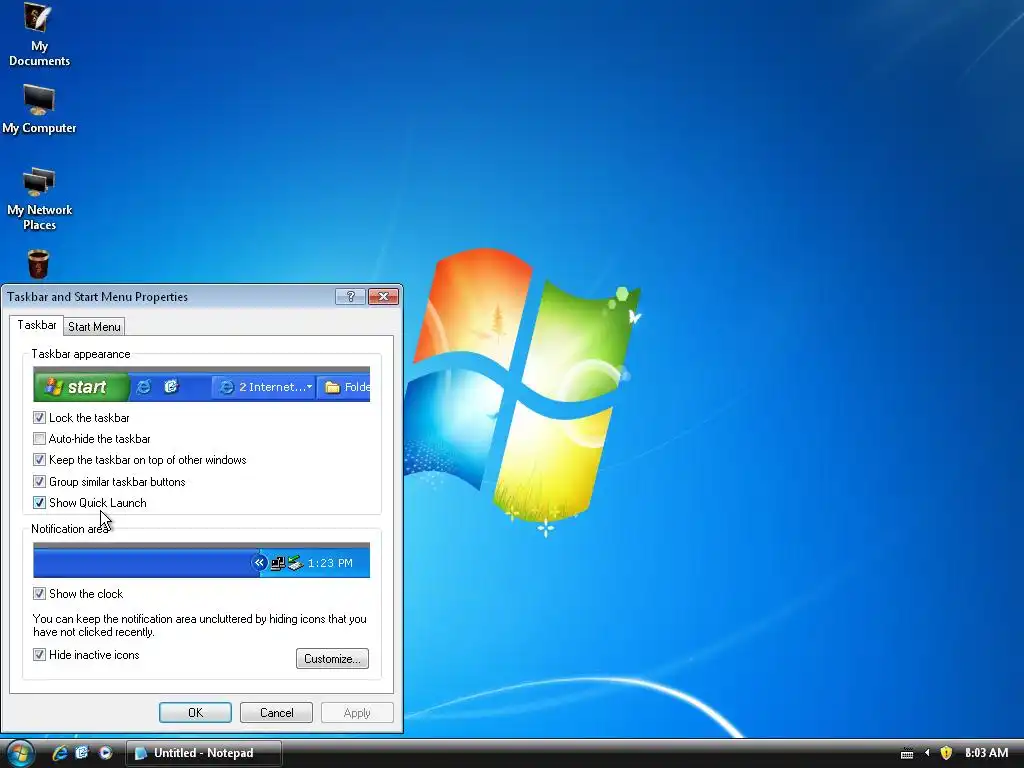Switch to Untitled - Notepad taskbar button
The width and height of the screenshot is (1024, 768).
click(x=203, y=753)
